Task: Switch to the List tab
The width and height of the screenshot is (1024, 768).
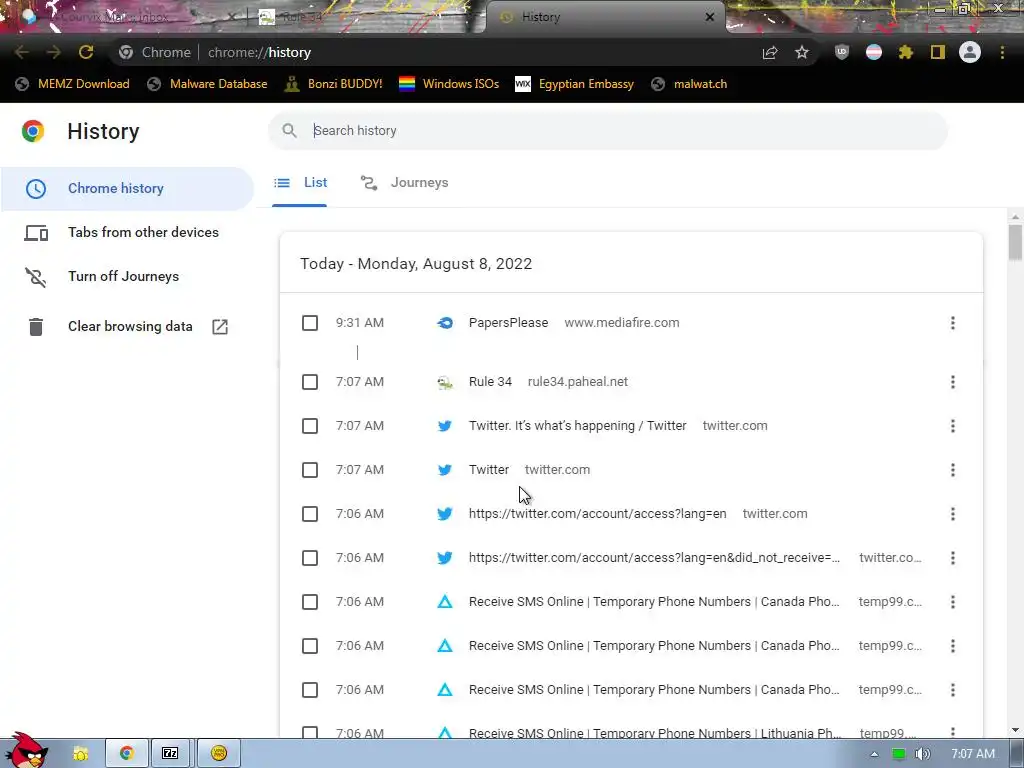Action: coord(300,183)
